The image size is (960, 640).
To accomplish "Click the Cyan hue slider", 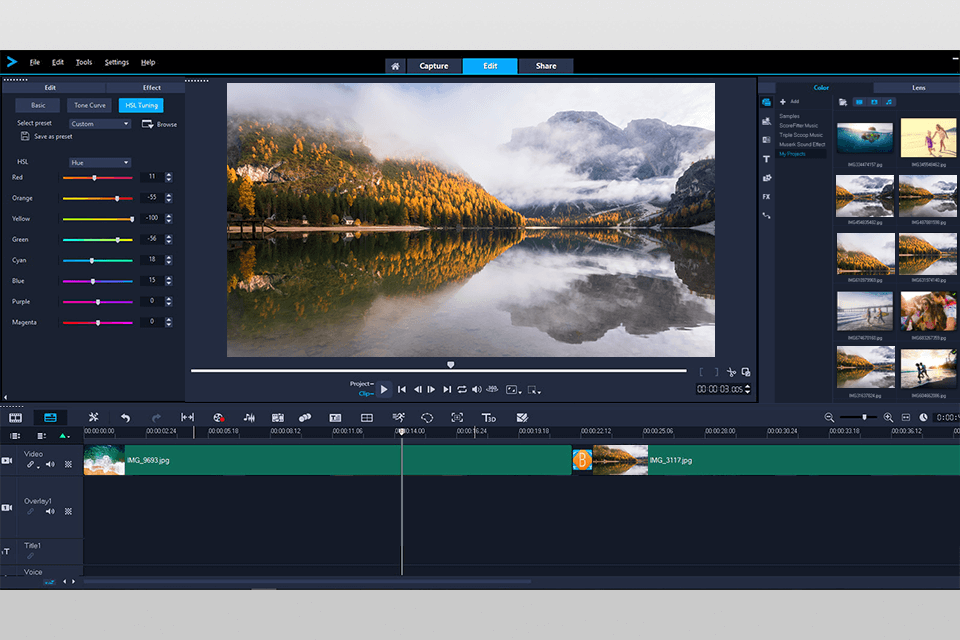I will (97, 260).
